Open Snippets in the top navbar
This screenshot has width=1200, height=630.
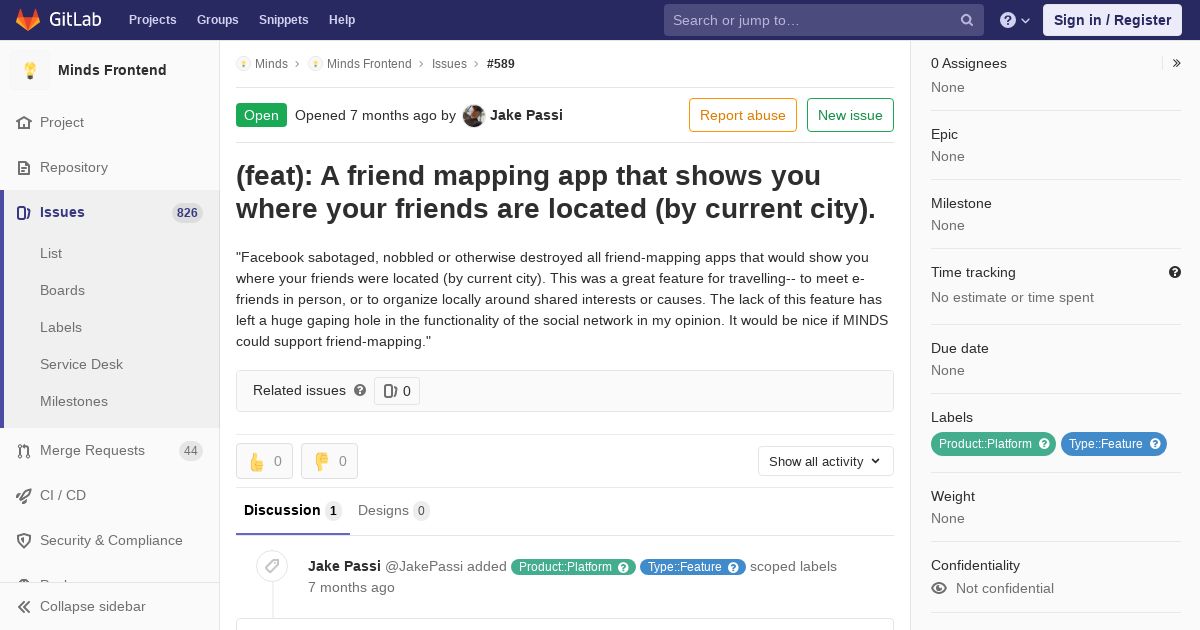(284, 20)
